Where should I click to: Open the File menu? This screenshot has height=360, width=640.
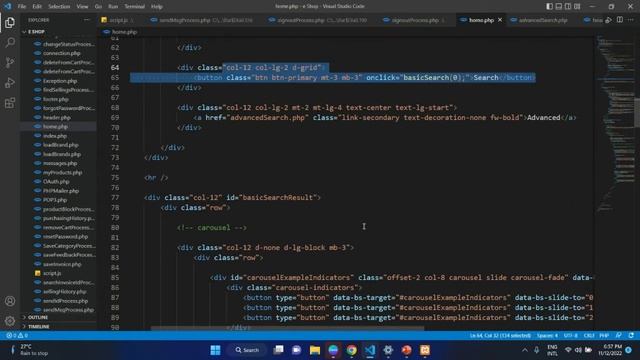point(22,7)
